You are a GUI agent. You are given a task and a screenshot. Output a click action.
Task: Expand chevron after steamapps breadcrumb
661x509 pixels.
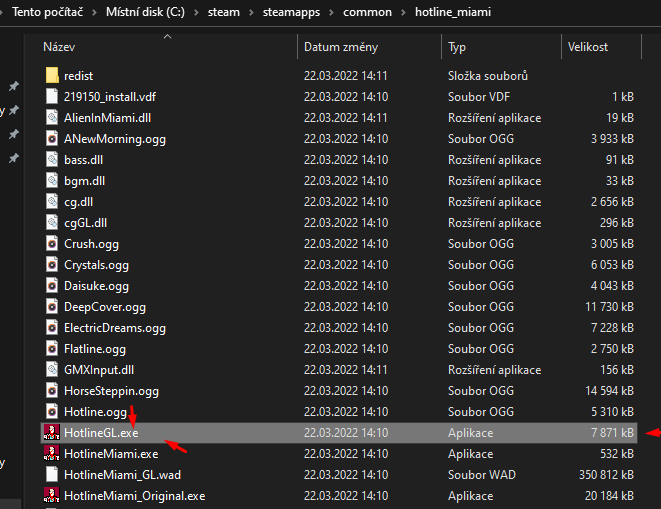331,12
